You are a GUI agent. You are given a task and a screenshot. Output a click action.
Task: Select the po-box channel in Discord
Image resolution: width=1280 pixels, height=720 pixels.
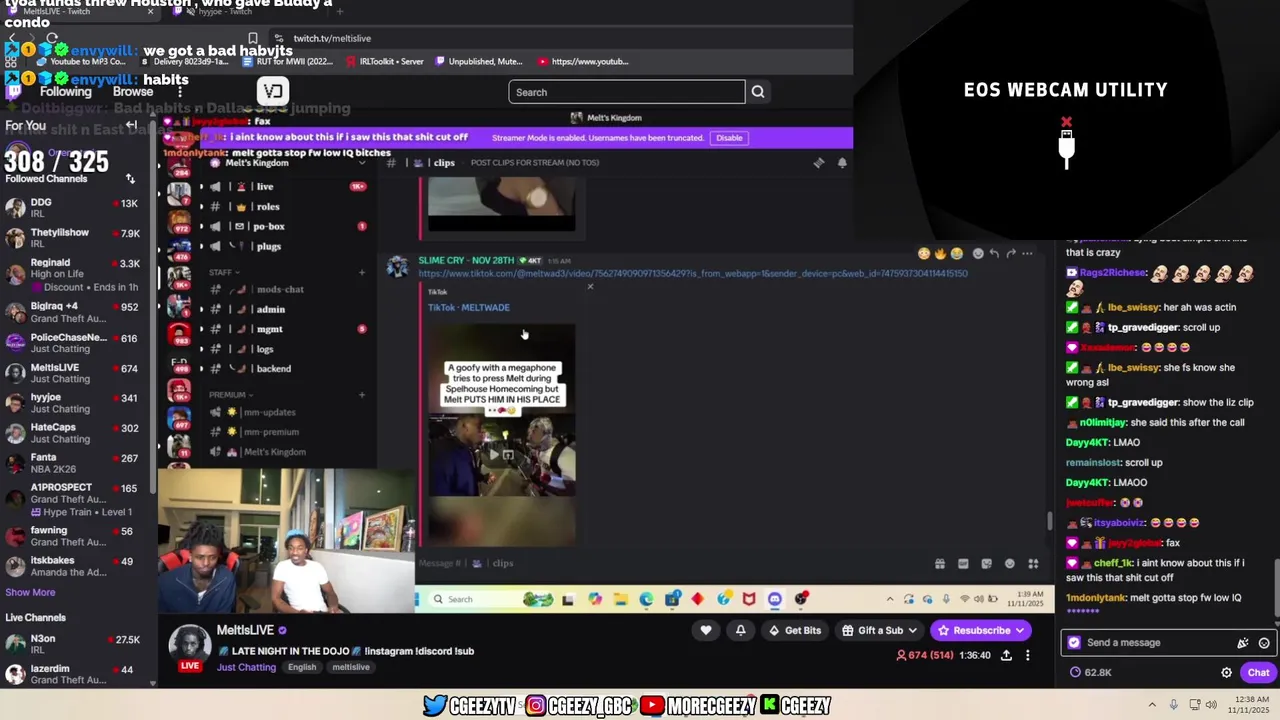click(x=270, y=227)
